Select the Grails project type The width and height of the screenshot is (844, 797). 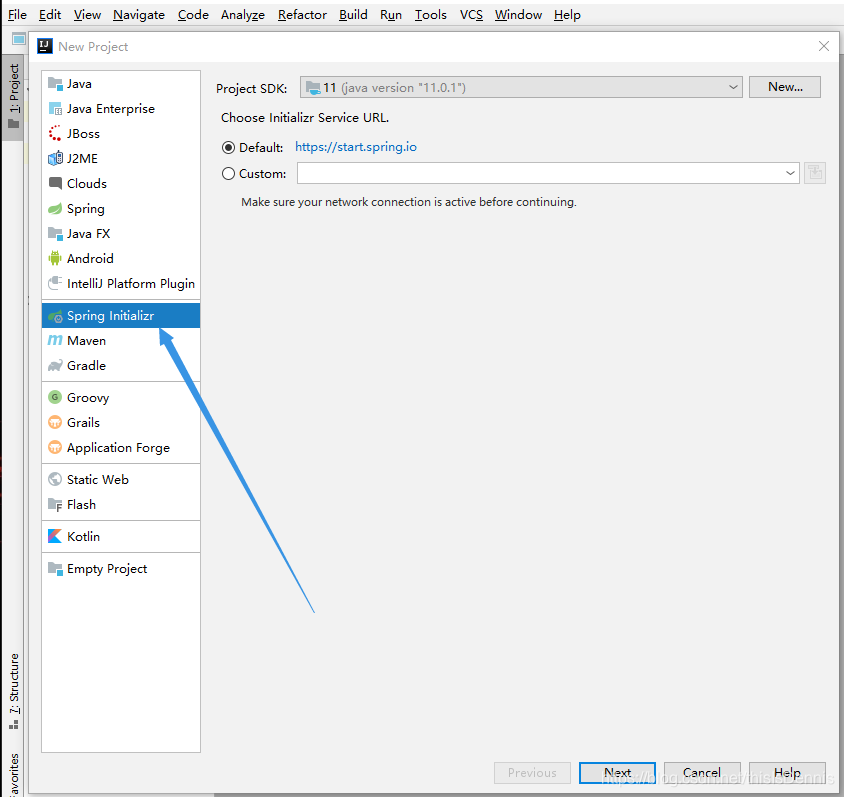tap(121, 423)
